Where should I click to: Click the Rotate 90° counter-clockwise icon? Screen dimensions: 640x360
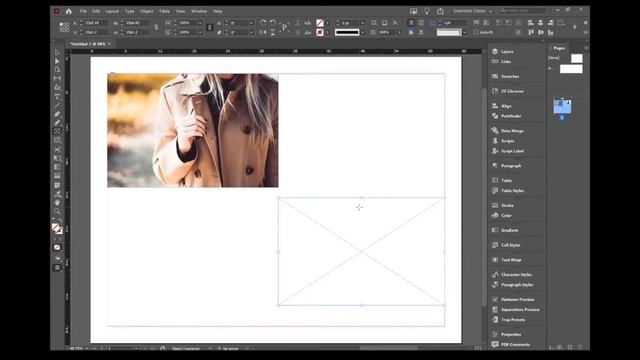coord(273,23)
